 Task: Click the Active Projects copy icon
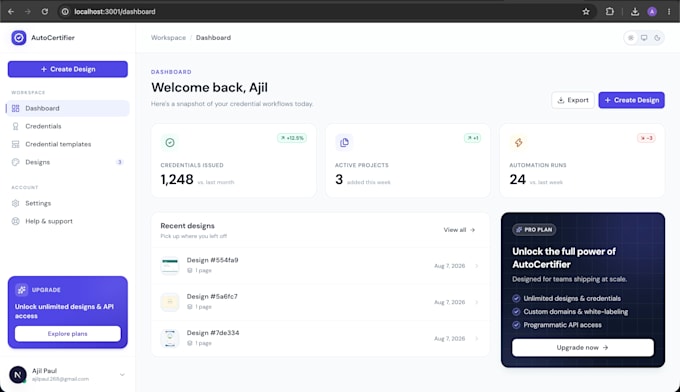(x=344, y=142)
